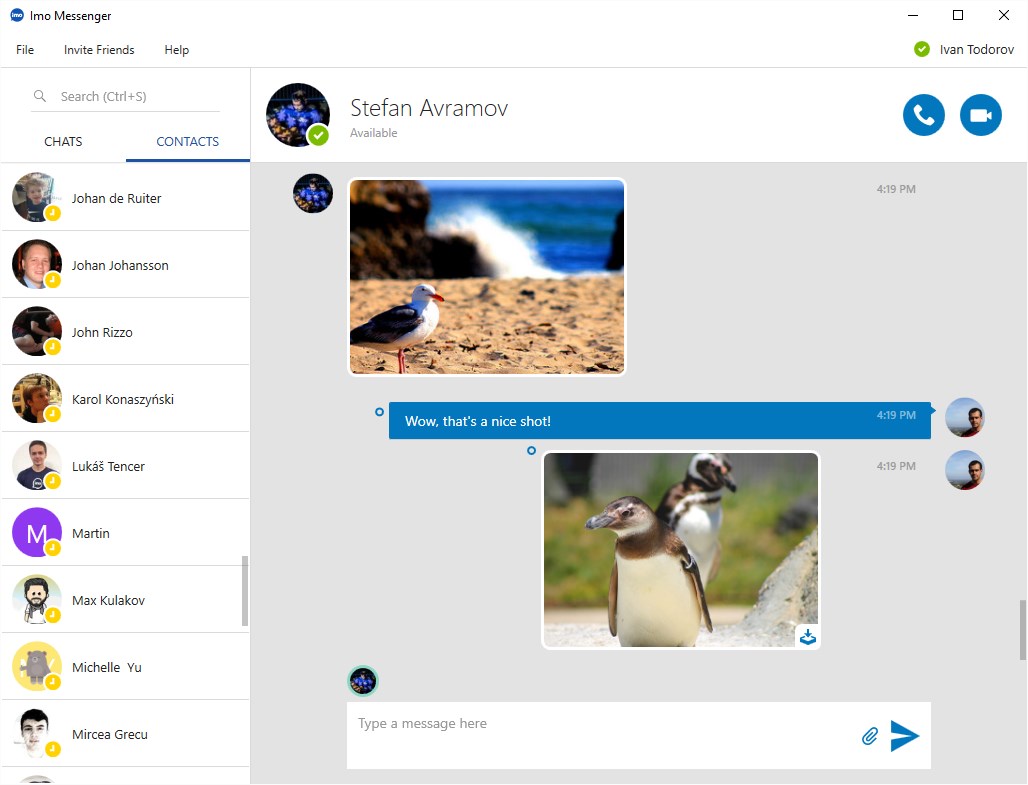Open search with the magnifier icon
This screenshot has width=1028, height=785.
39,96
